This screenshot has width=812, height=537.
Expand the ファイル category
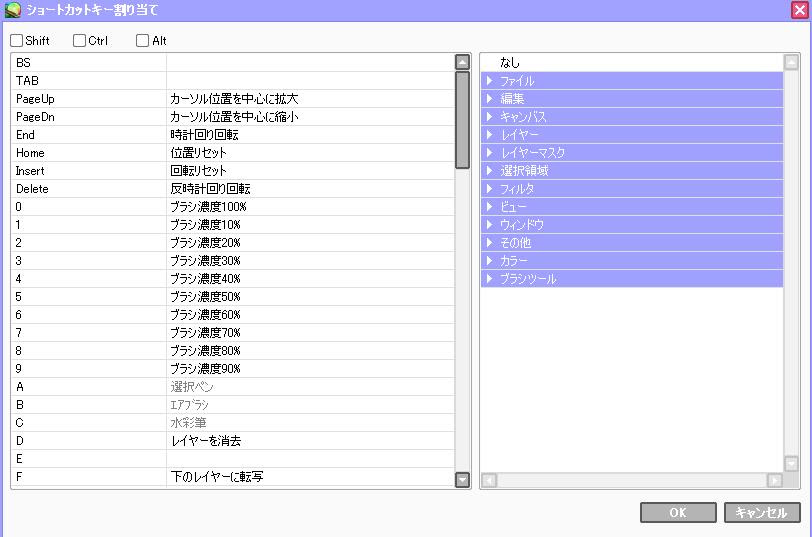tap(489, 81)
